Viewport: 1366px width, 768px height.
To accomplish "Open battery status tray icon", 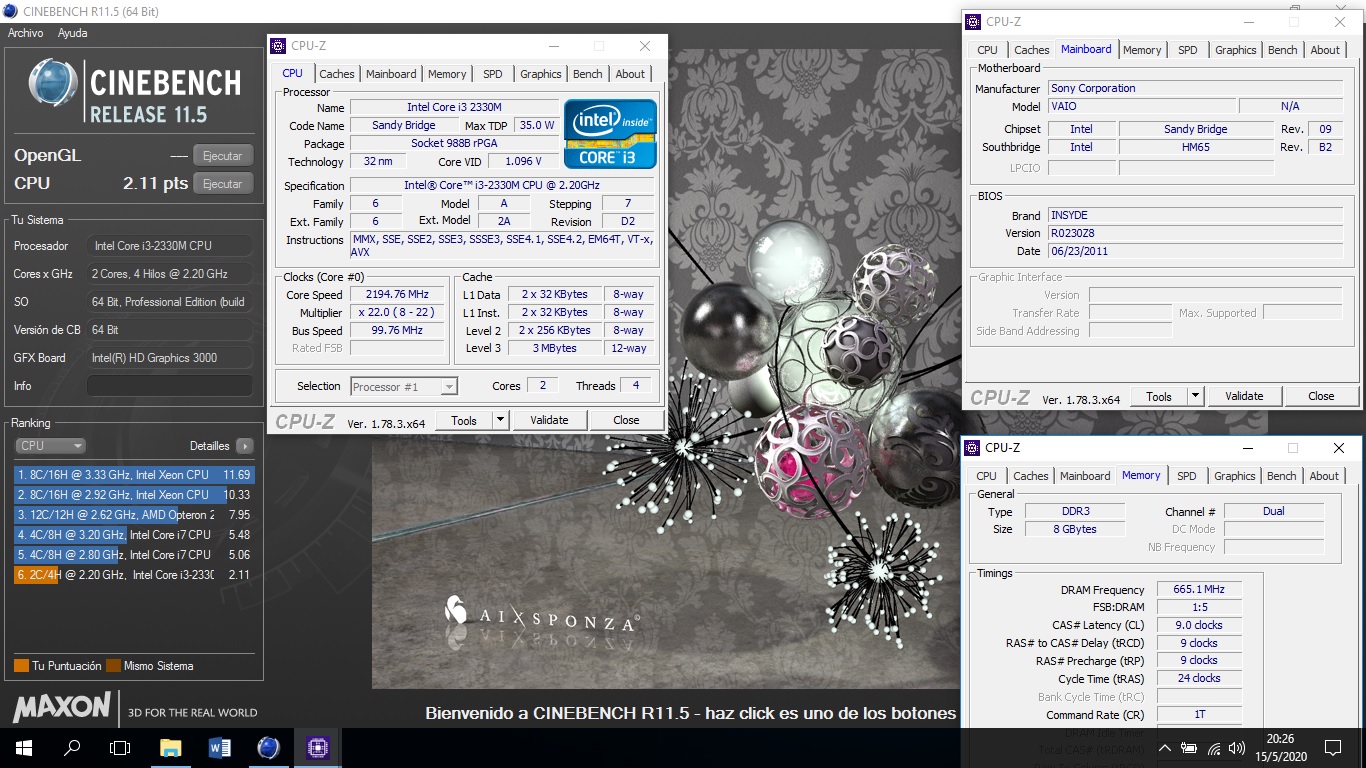I will pos(1189,748).
